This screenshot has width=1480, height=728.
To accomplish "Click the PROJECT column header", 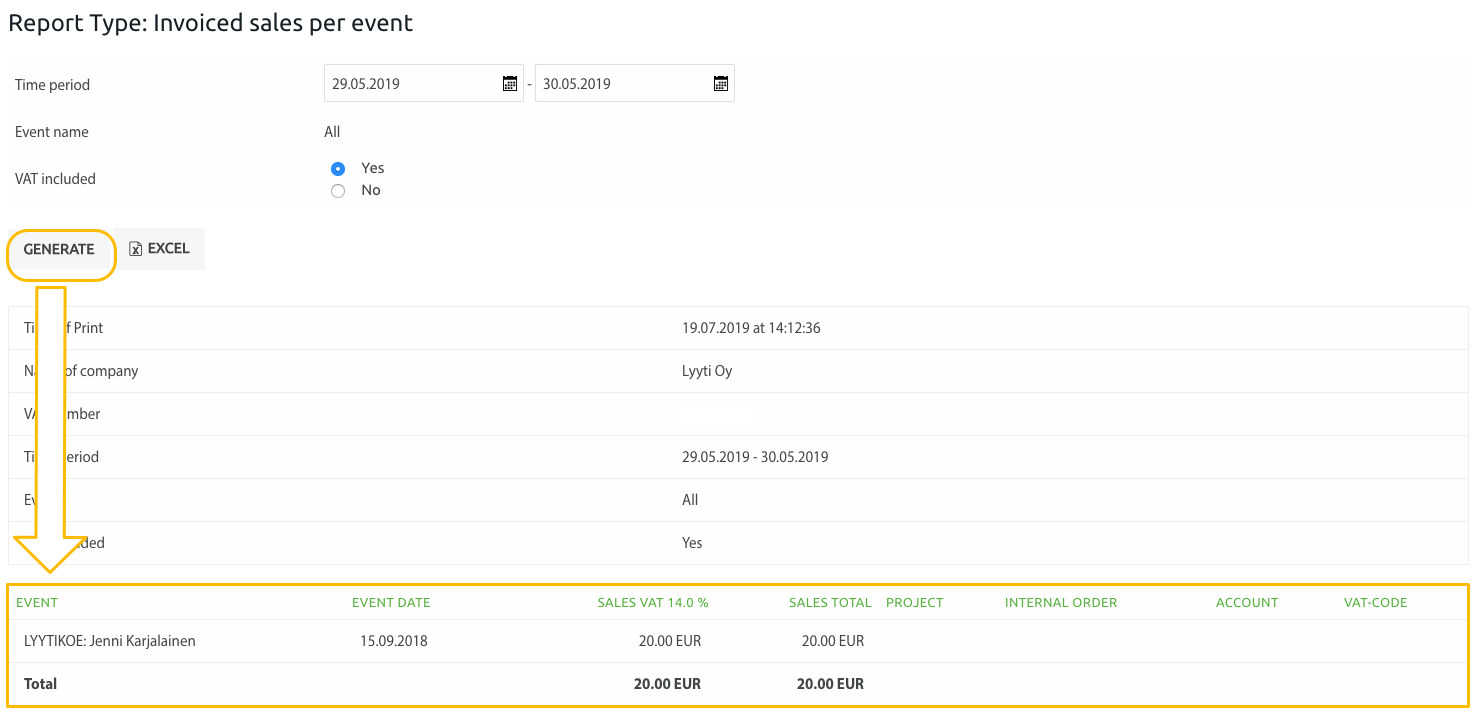I will click(915, 602).
